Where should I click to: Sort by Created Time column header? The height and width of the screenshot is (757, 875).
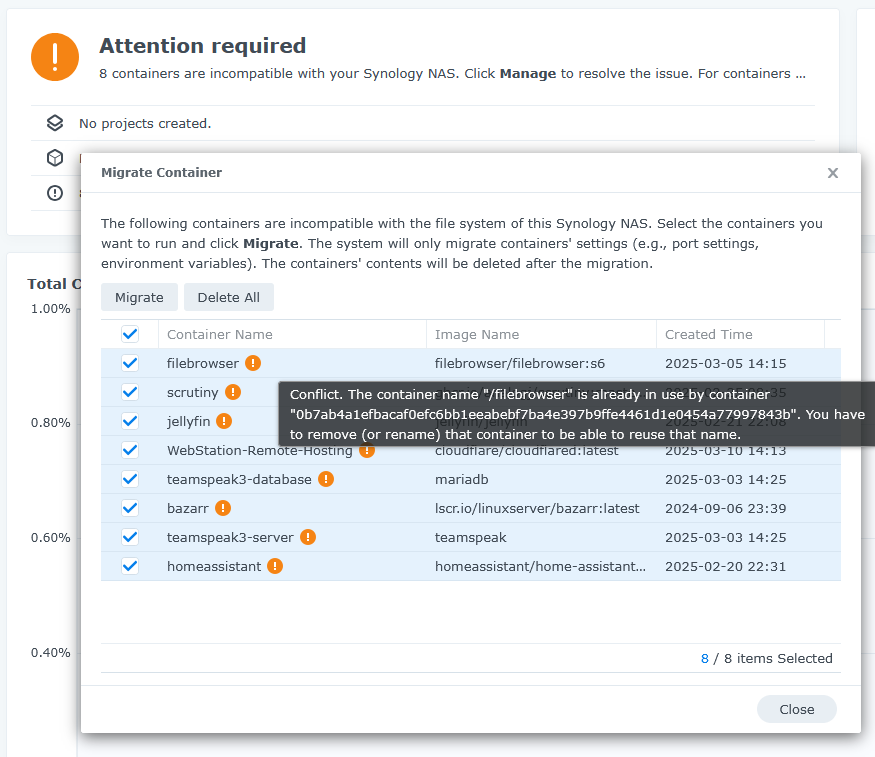[x=740, y=334]
